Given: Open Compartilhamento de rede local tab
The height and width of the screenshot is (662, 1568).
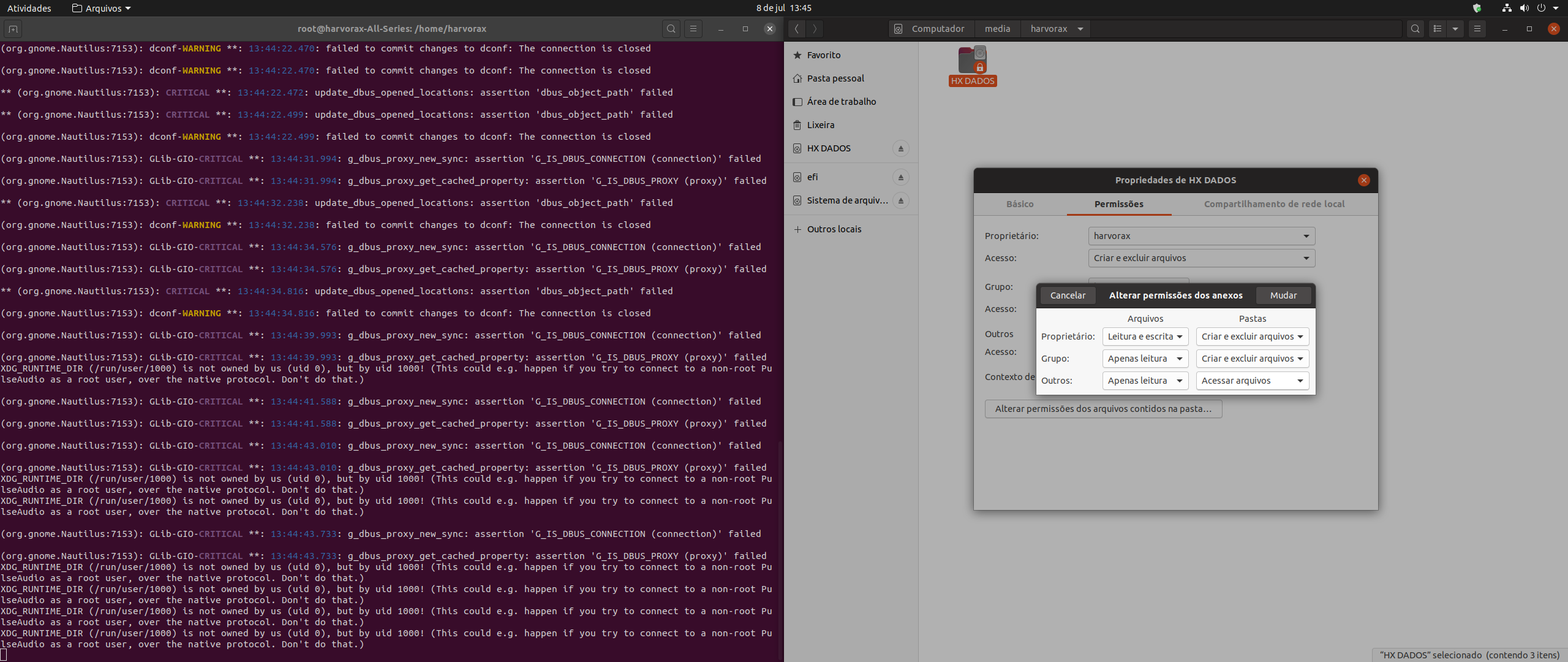Looking at the screenshot, I should 1274,204.
